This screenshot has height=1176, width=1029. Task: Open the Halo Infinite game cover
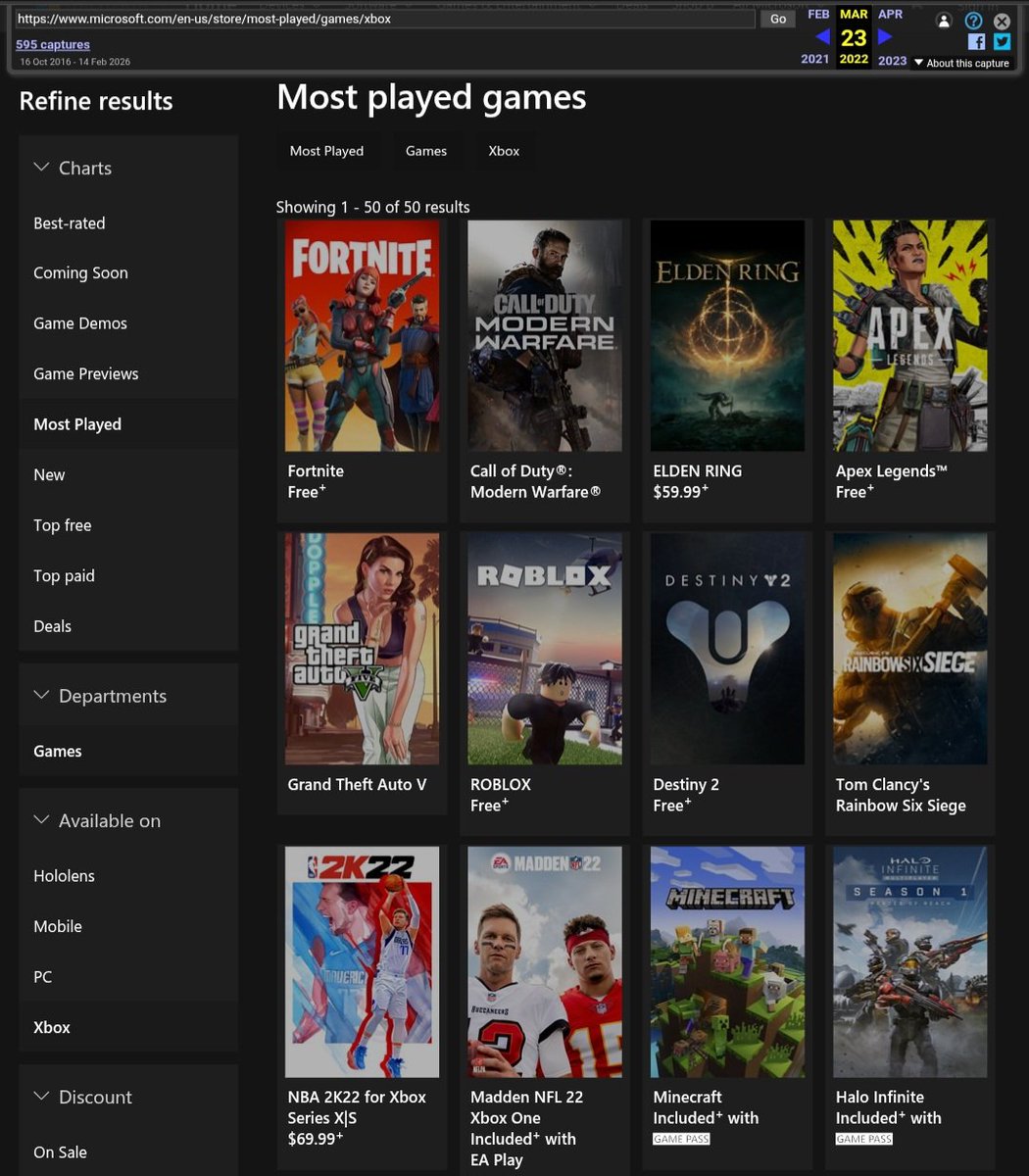point(910,962)
